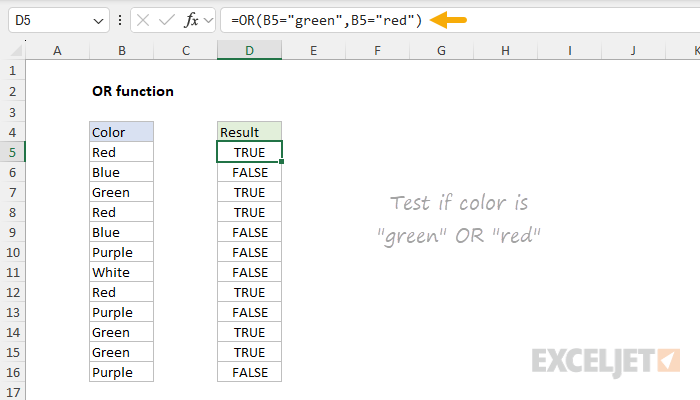Click cell D13 showing FALSE
The height and width of the screenshot is (400, 700).
tap(250, 312)
